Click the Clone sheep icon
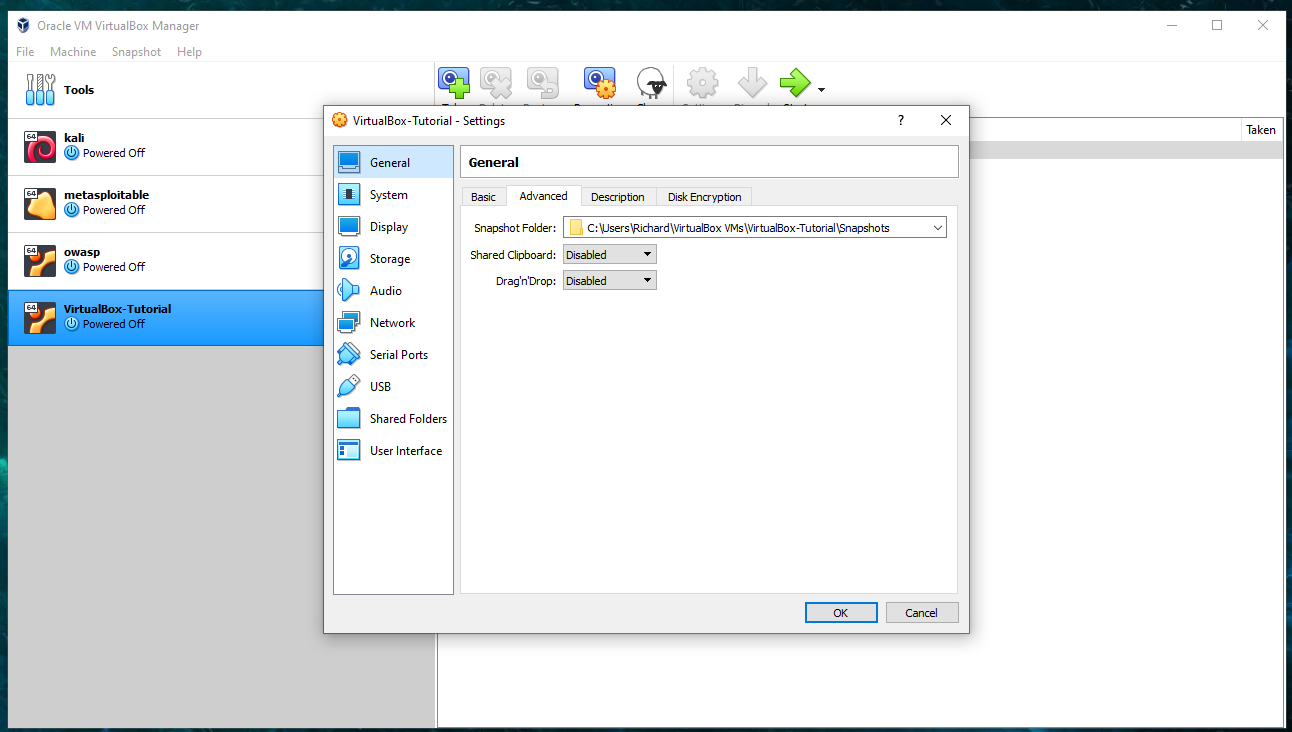Screen dimensions: 1292x732 coord(653,83)
